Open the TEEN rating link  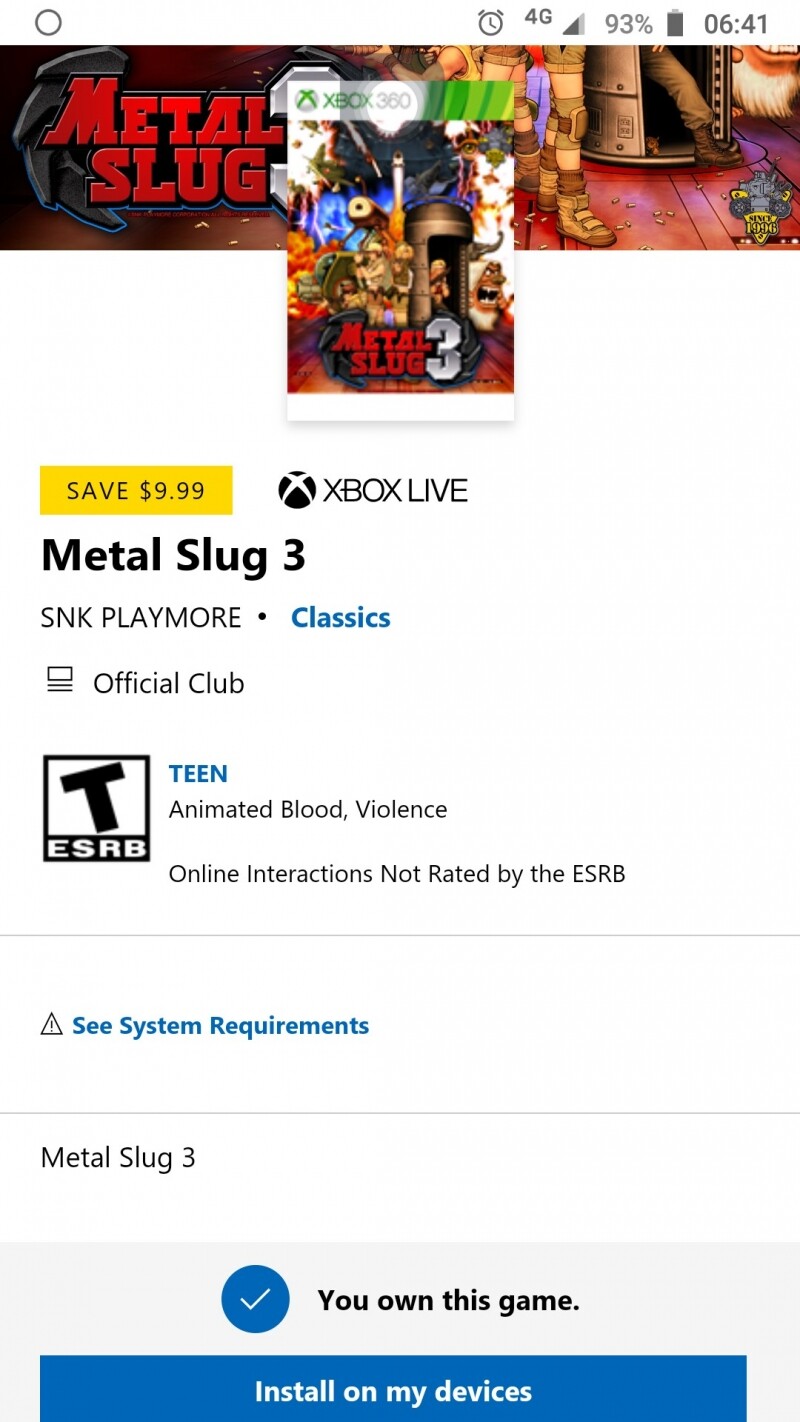pyautogui.click(x=198, y=773)
